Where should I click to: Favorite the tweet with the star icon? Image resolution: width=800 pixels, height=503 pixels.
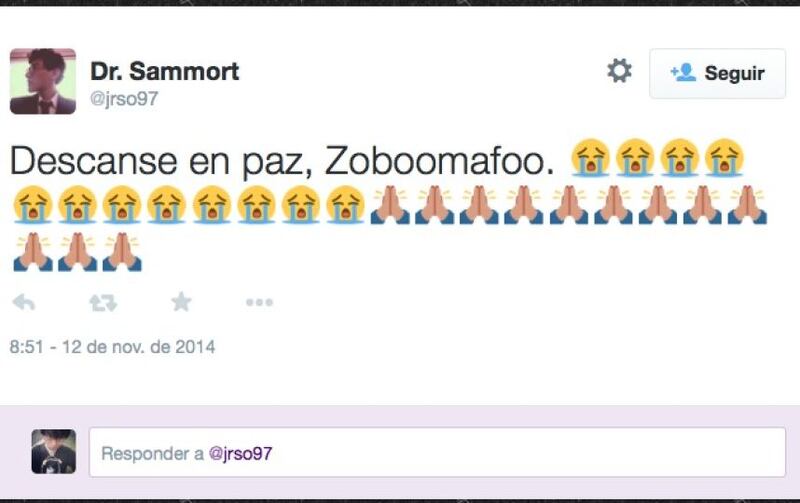coord(181,302)
